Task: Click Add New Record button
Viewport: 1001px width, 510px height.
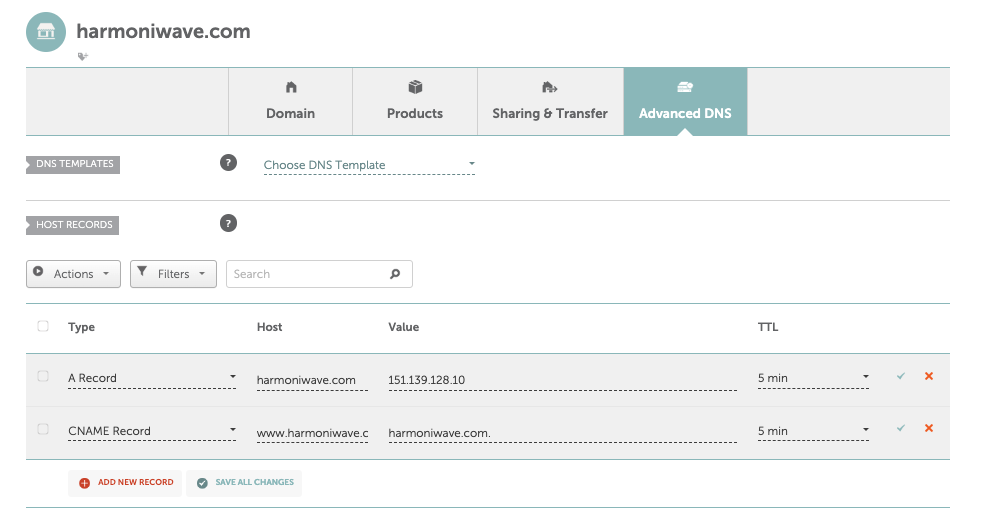Action: click(125, 483)
